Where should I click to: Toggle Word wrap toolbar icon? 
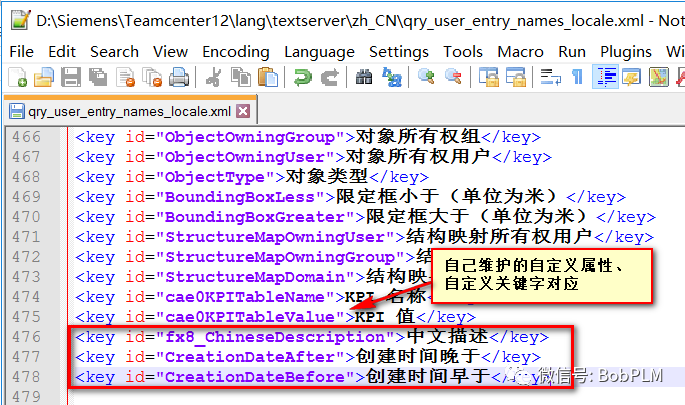550,77
